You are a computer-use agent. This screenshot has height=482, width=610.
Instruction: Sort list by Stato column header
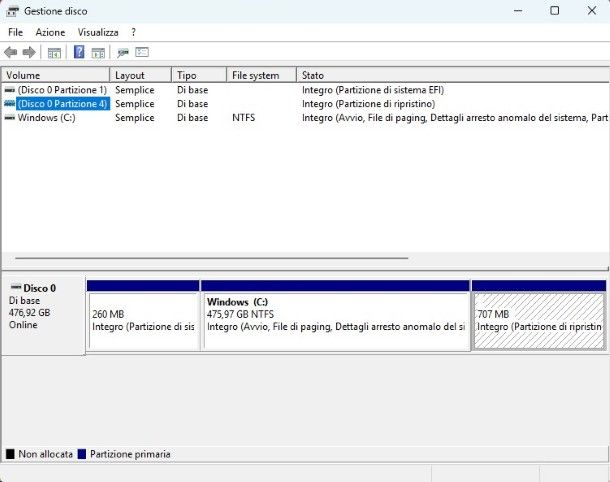coord(450,75)
